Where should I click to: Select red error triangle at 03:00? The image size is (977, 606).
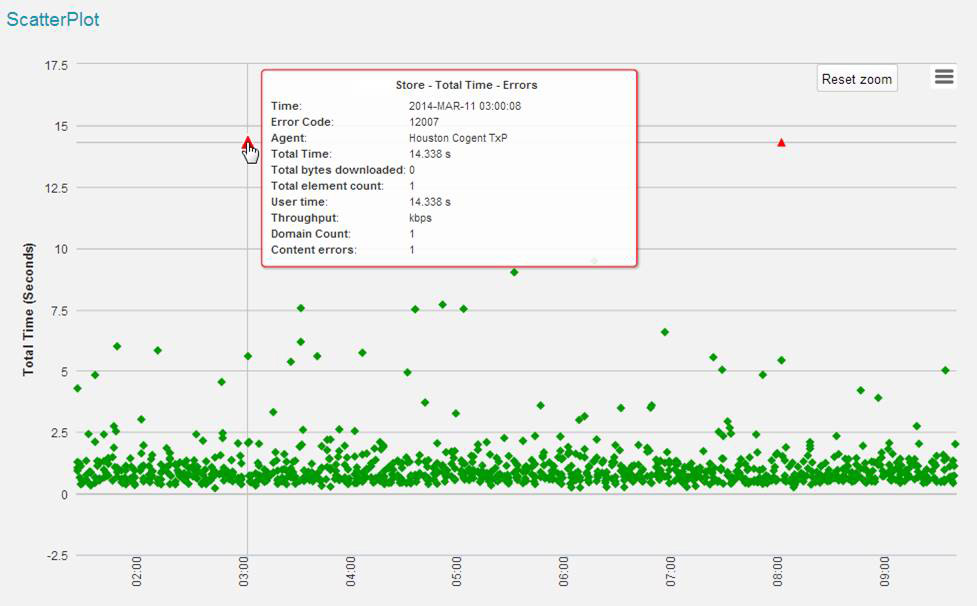point(247,142)
